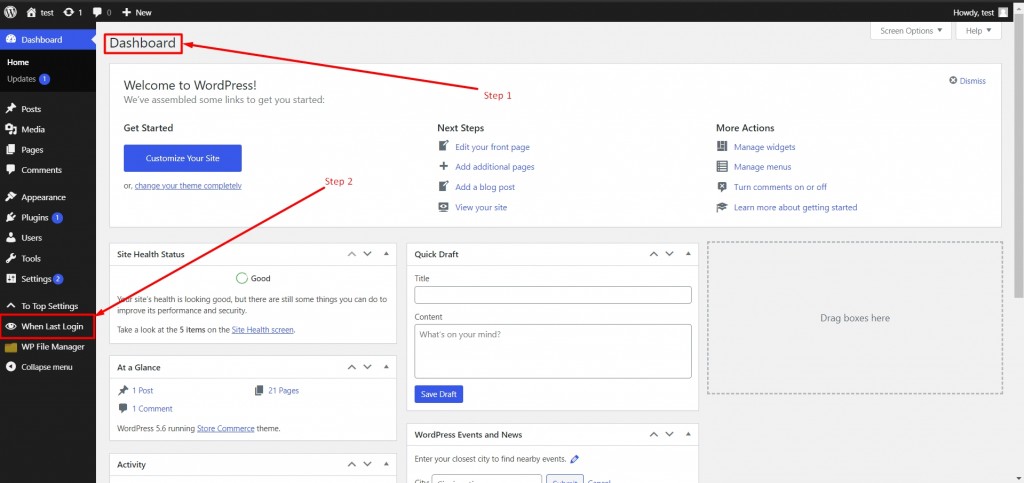1024x483 pixels.
Task: Click the Posts pushpin icon
Action: coord(10,109)
